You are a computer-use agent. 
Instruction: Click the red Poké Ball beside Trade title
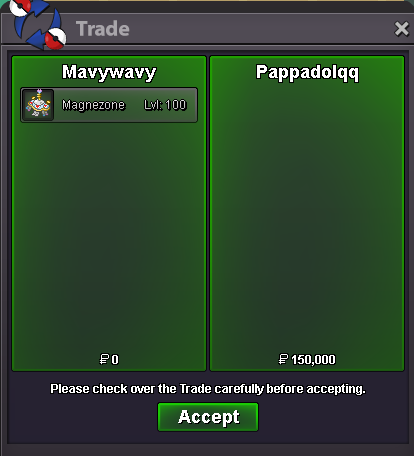click(x=55, y=38)
